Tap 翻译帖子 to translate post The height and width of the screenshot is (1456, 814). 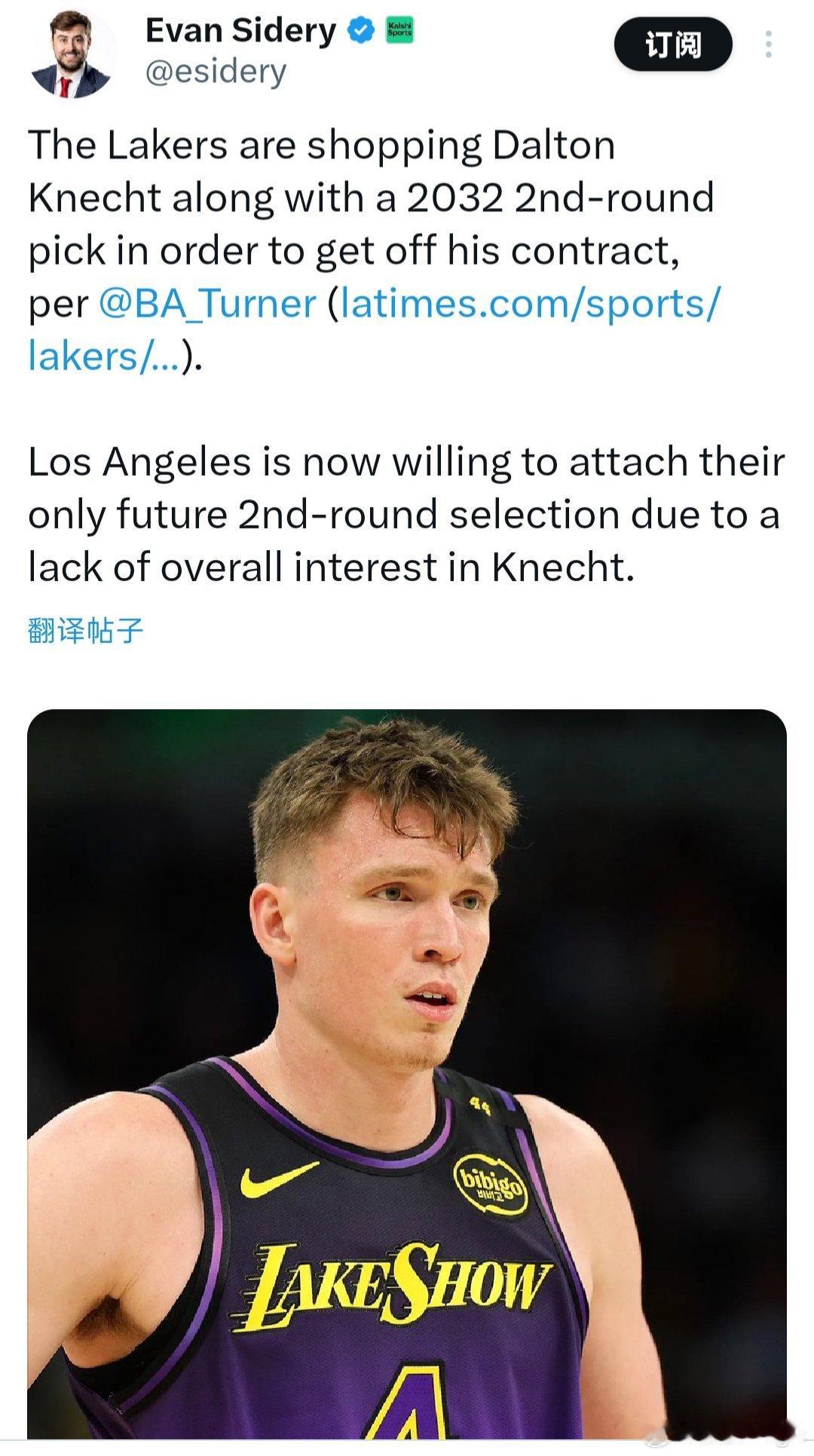85,630
